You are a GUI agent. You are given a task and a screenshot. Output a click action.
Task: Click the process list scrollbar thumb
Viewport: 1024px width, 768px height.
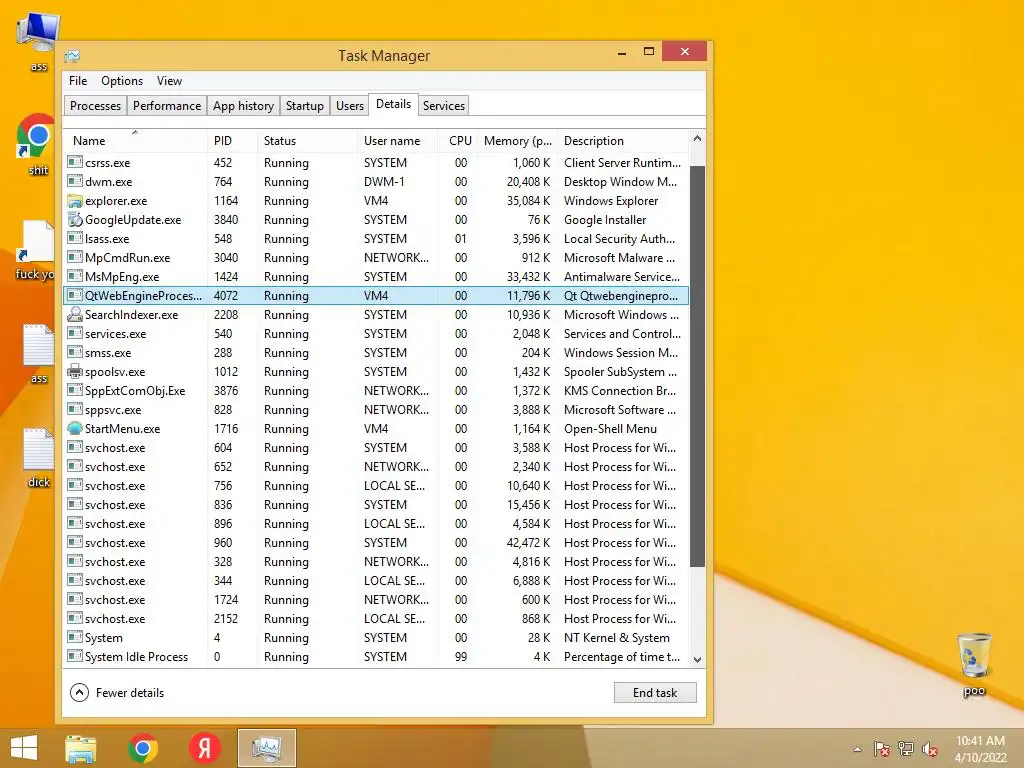(697, 366)
